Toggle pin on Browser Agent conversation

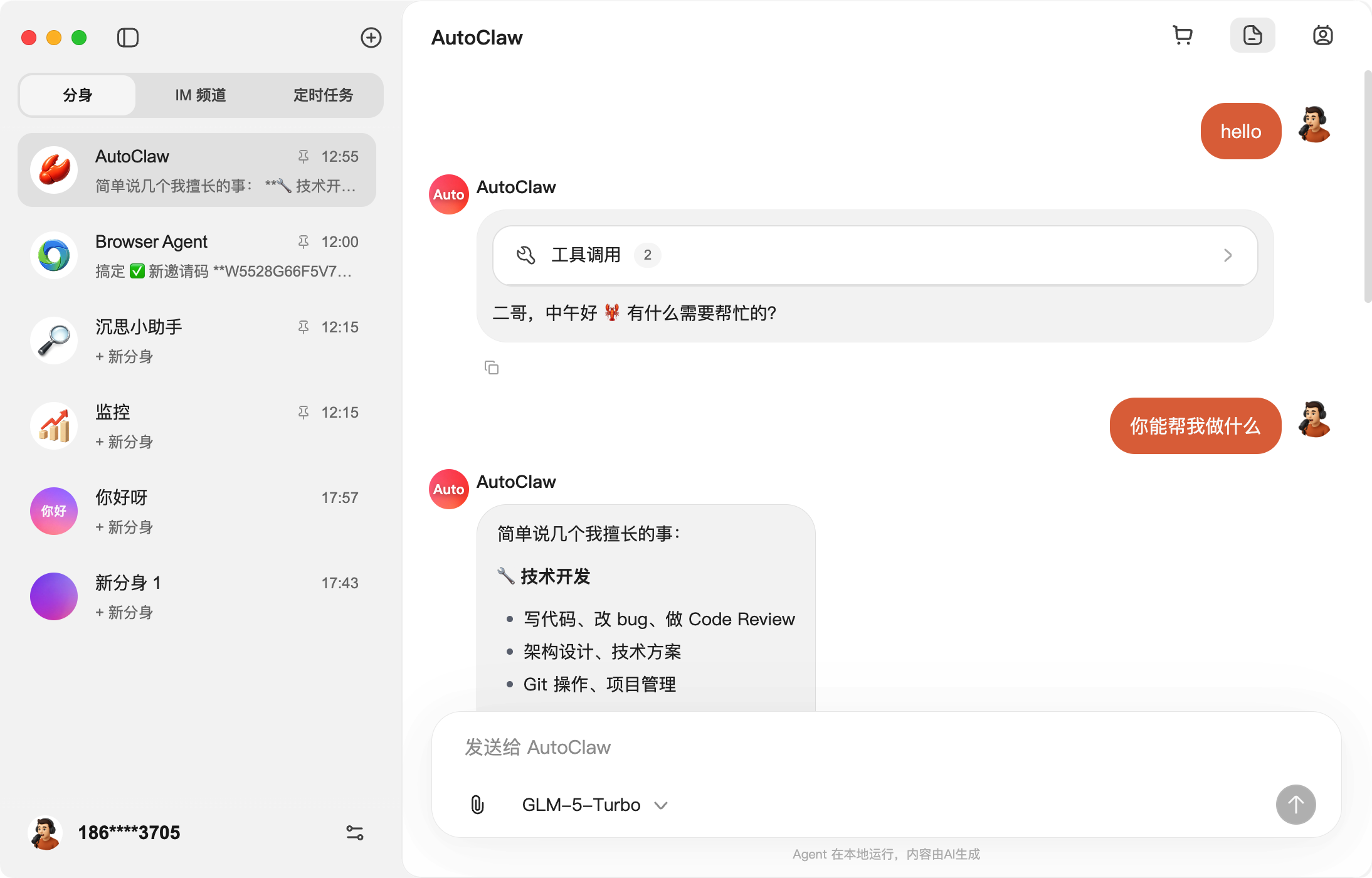point(303,242)
